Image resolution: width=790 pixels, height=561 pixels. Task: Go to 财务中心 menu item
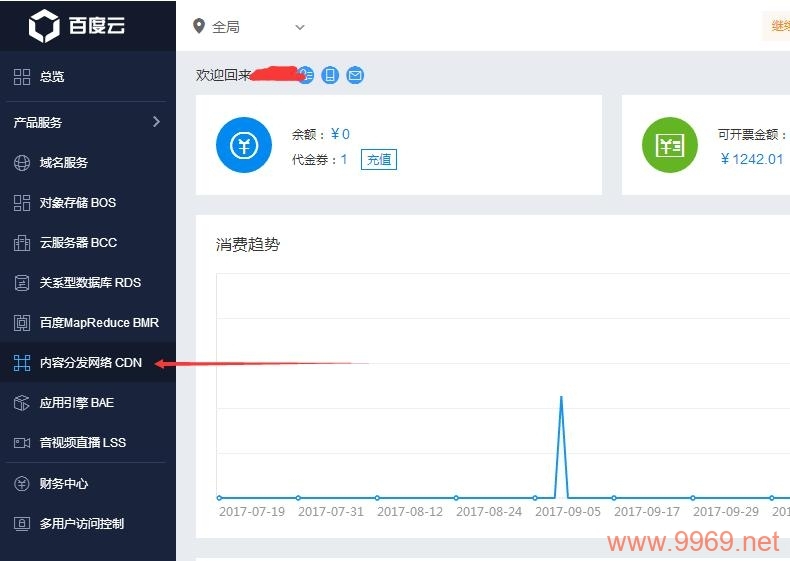(88, 483)
